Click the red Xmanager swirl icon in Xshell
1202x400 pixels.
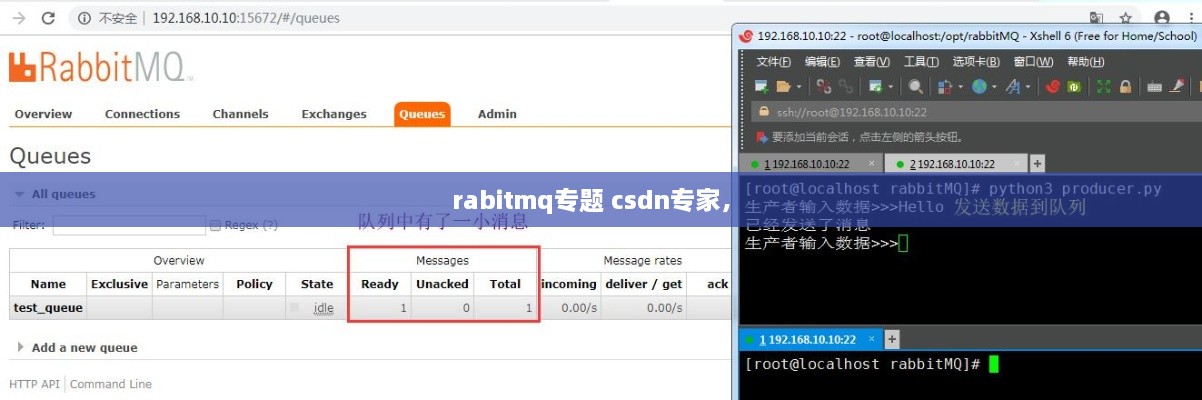1053,87
